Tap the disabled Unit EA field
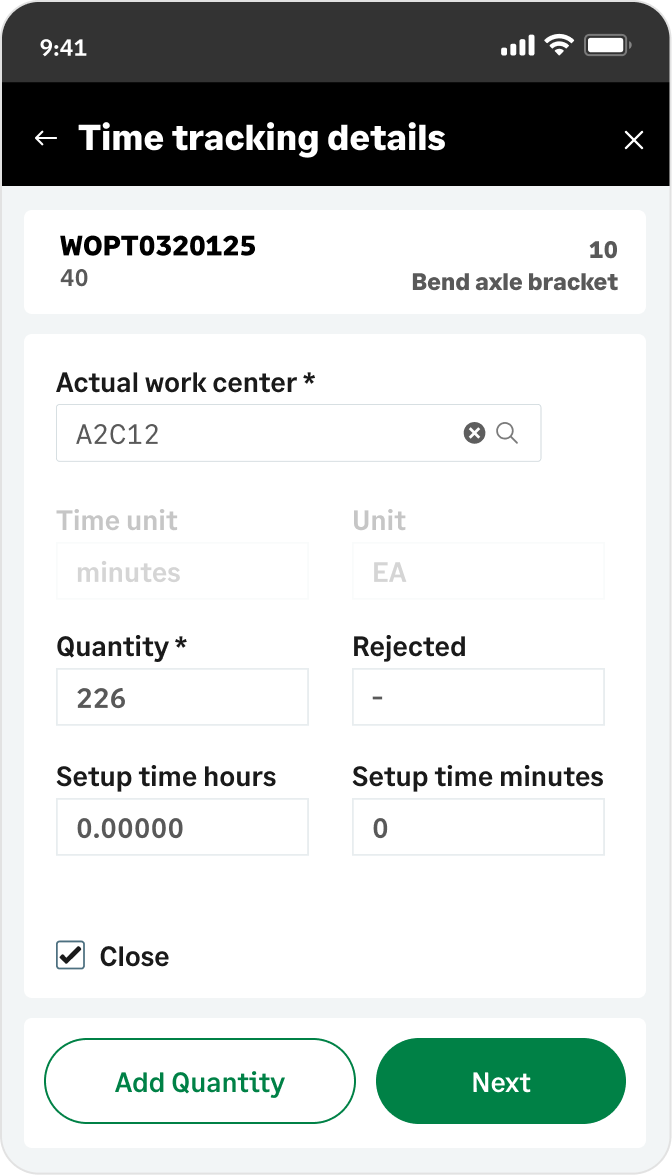The image size is (672, 1175). click(x=478, y=571)
